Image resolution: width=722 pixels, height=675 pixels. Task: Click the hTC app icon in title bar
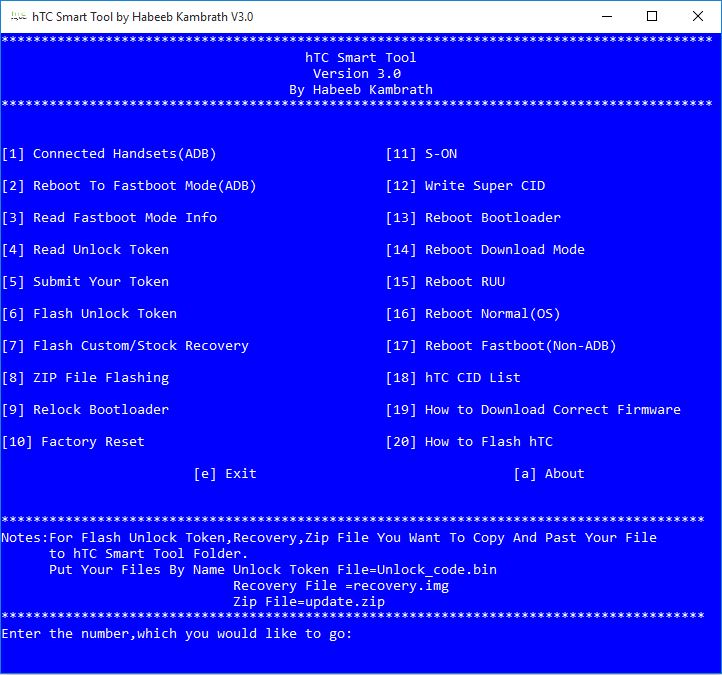[x=18, y=17]
